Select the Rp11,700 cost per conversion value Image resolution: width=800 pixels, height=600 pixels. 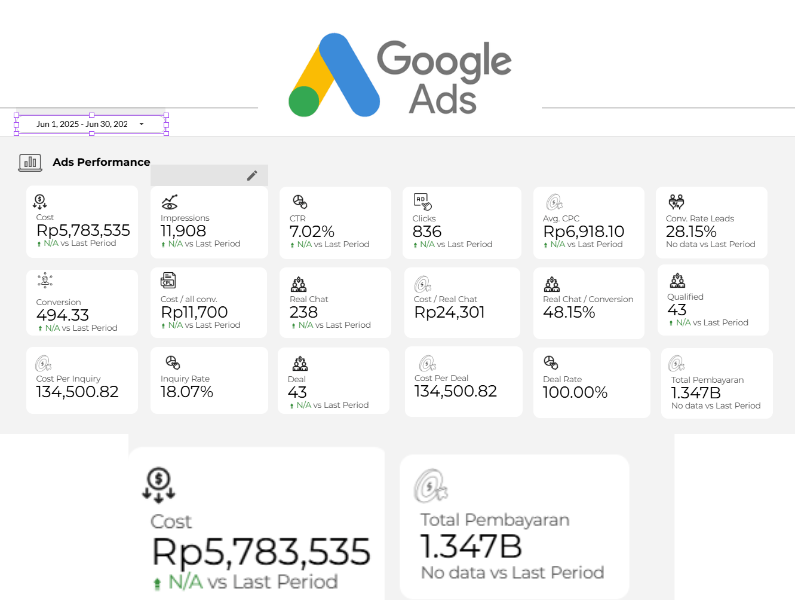194,312
